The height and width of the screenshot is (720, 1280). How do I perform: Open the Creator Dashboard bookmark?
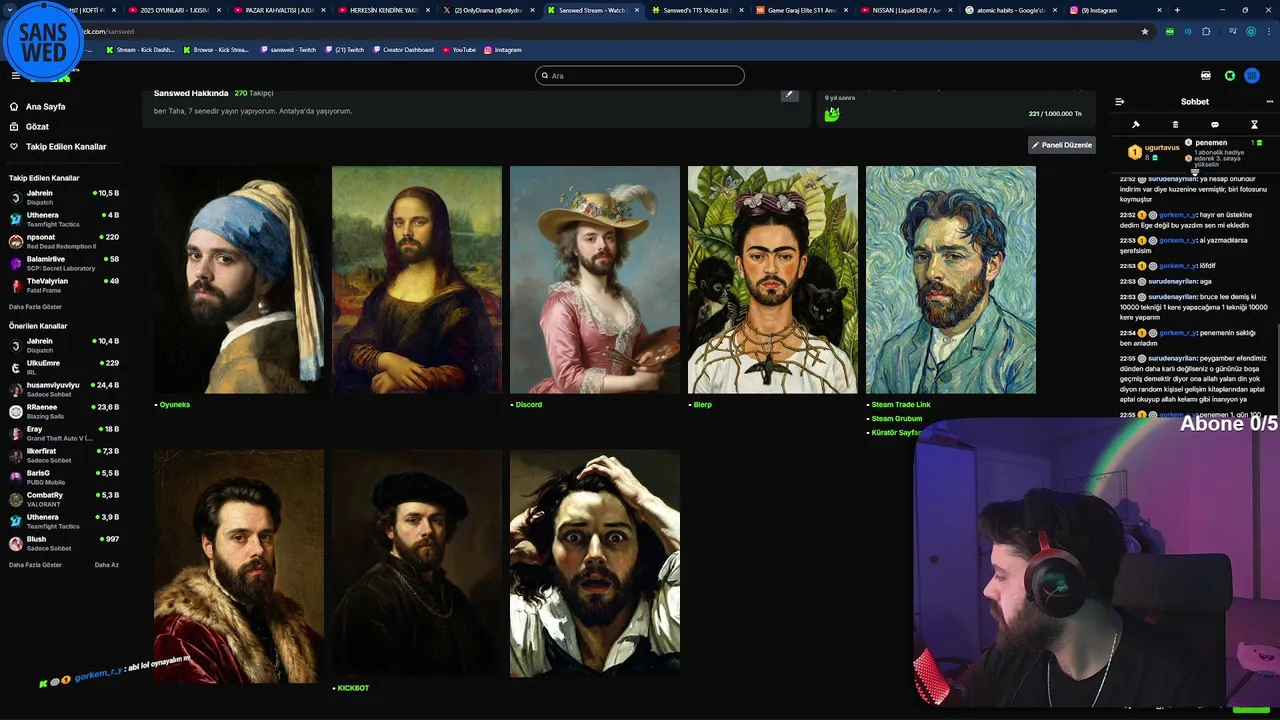point(403,49)
